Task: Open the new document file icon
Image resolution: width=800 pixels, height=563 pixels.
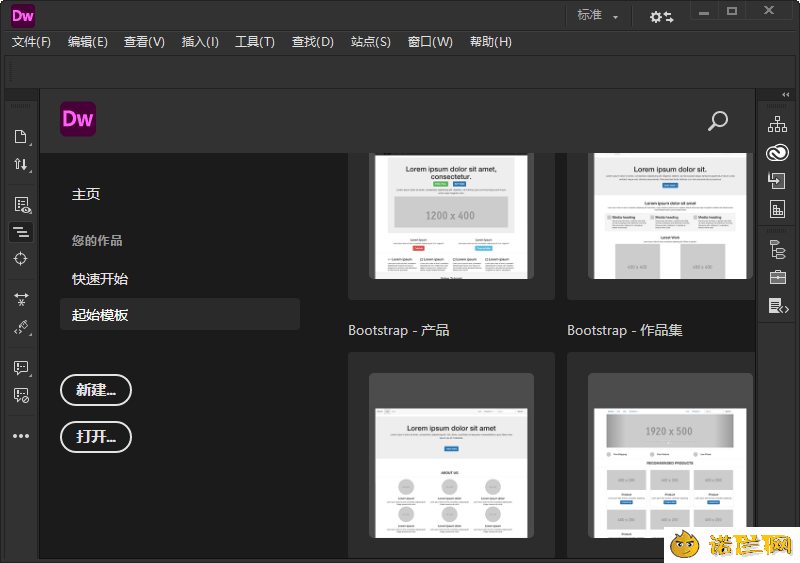Action: pyautogui.click(x=20, y=137)
